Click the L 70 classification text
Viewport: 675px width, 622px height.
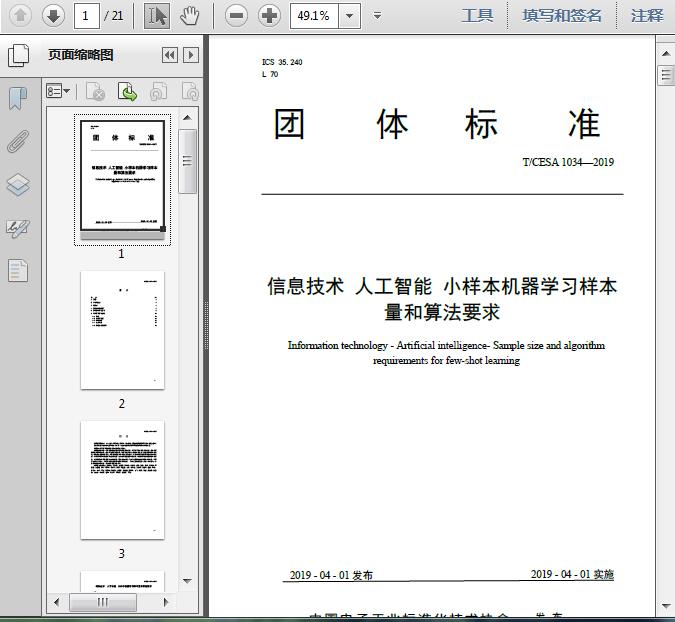click(x=270, y=74)
